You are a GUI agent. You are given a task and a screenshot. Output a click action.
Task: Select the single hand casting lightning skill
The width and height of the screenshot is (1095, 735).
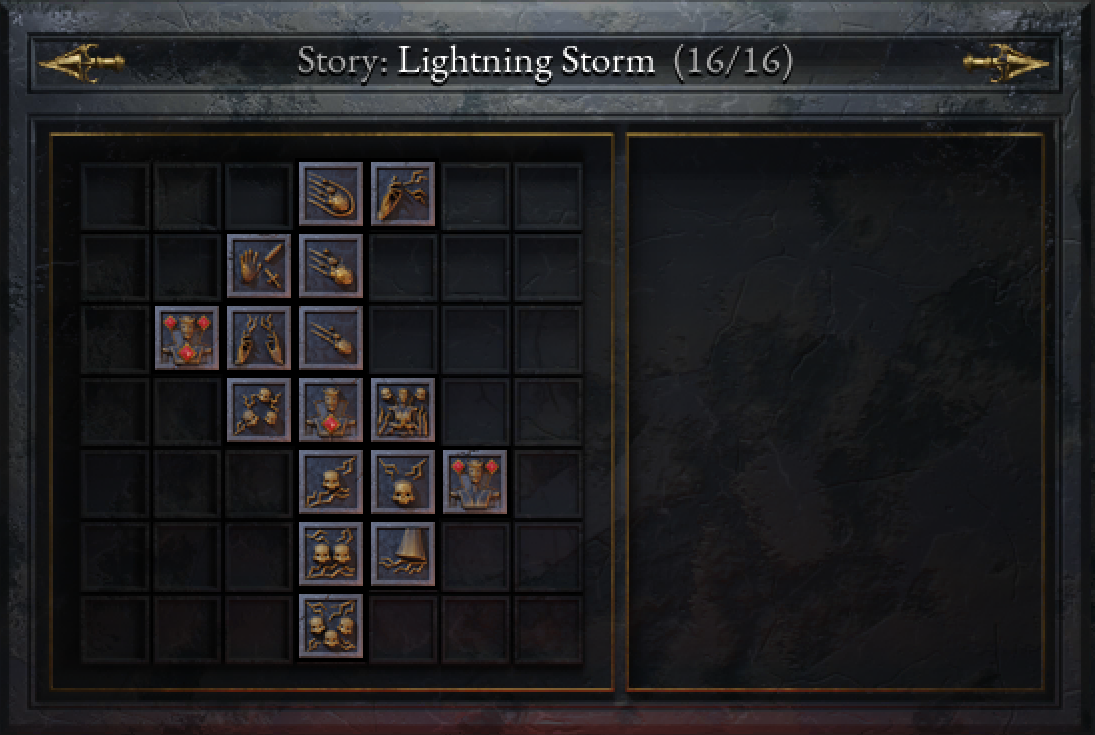click(x=403, y=194)
